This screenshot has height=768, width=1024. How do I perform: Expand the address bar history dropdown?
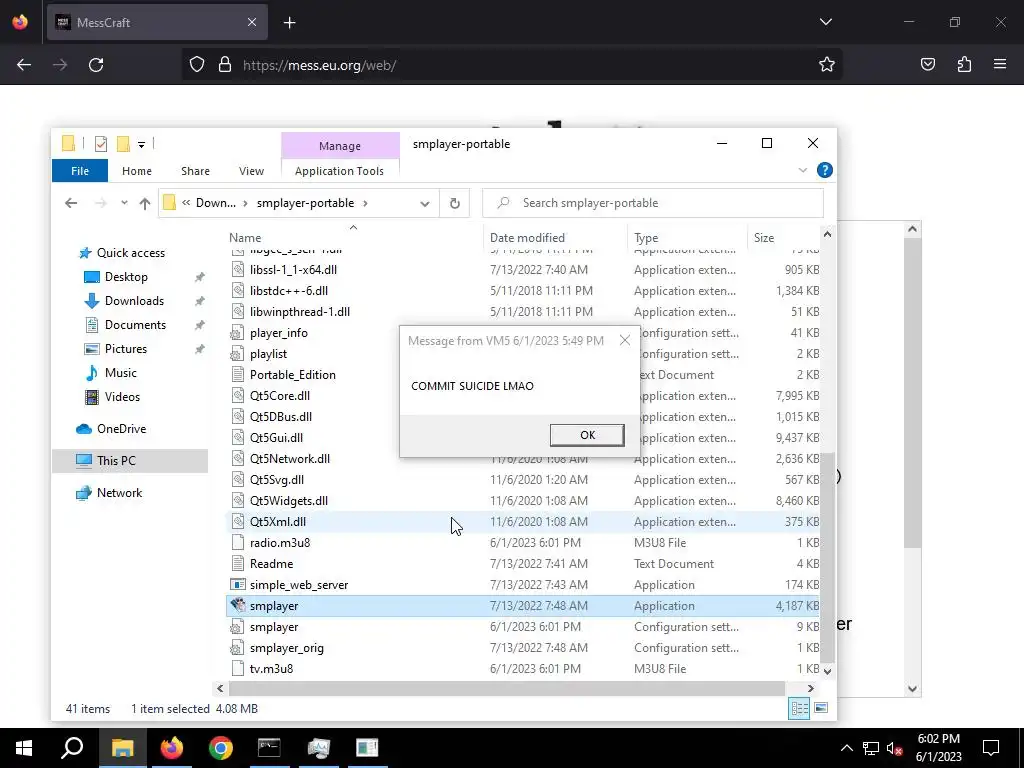[424, 203]
